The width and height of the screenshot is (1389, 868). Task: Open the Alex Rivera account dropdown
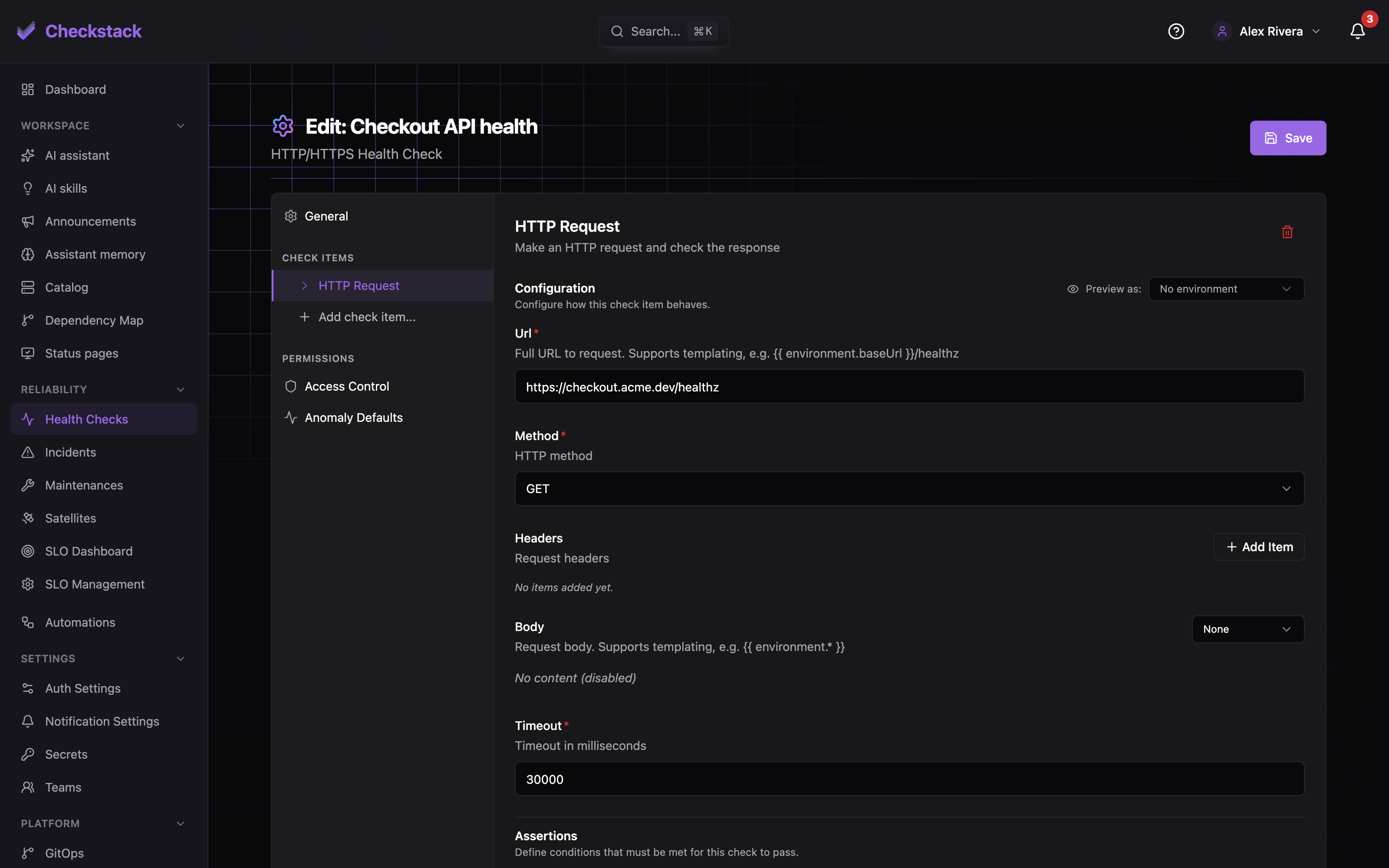1267,31
